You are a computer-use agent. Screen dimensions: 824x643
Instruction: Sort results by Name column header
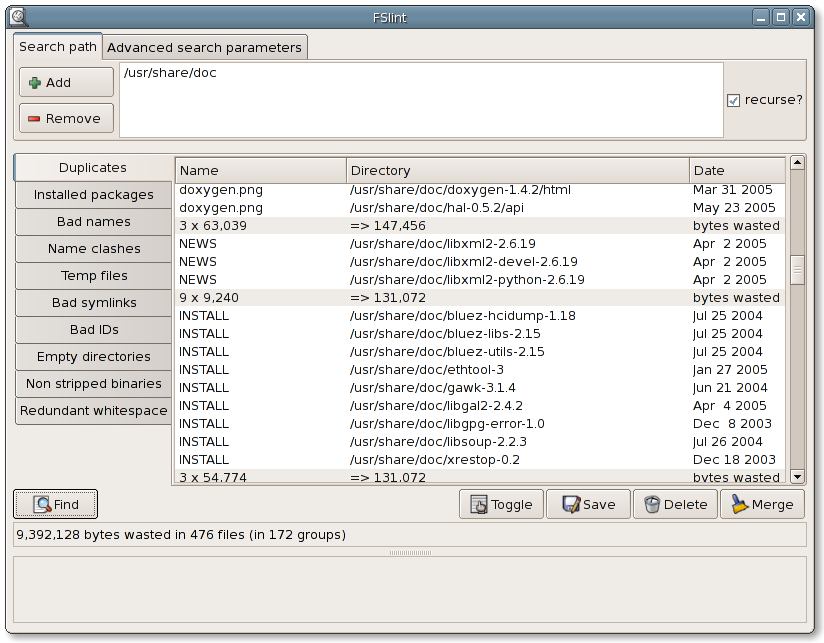pyautogui.click(x=261, y=170)
